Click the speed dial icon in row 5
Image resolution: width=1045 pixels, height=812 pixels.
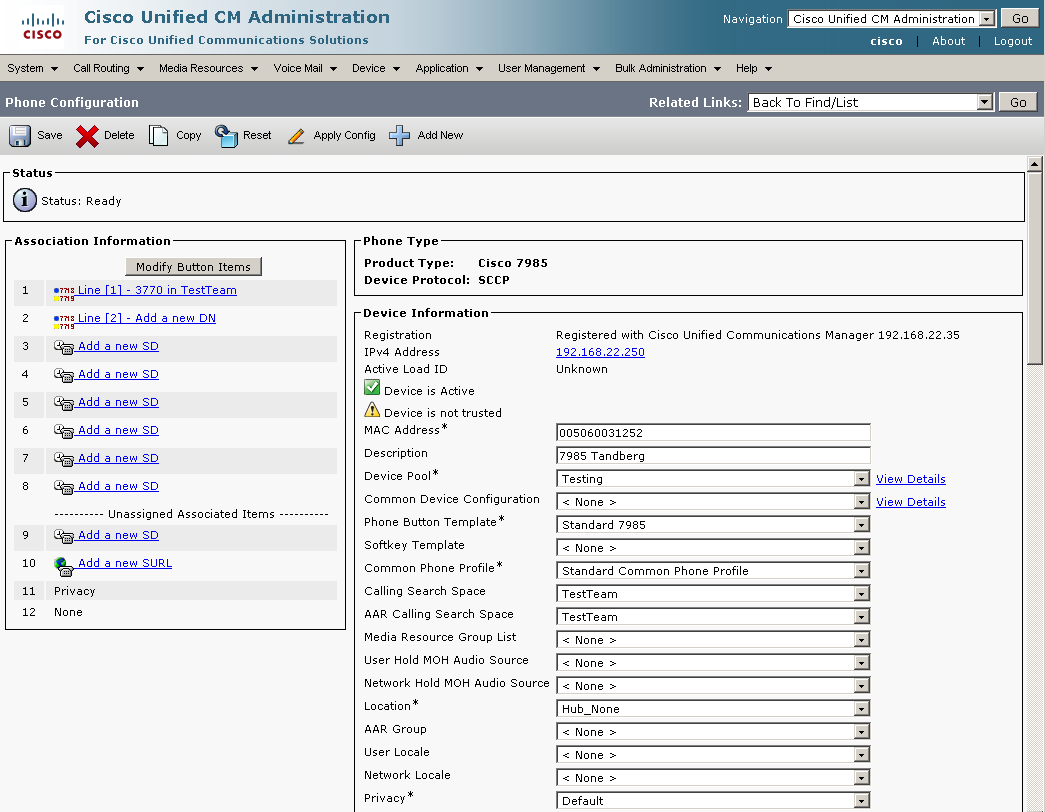tap(64, 403)
